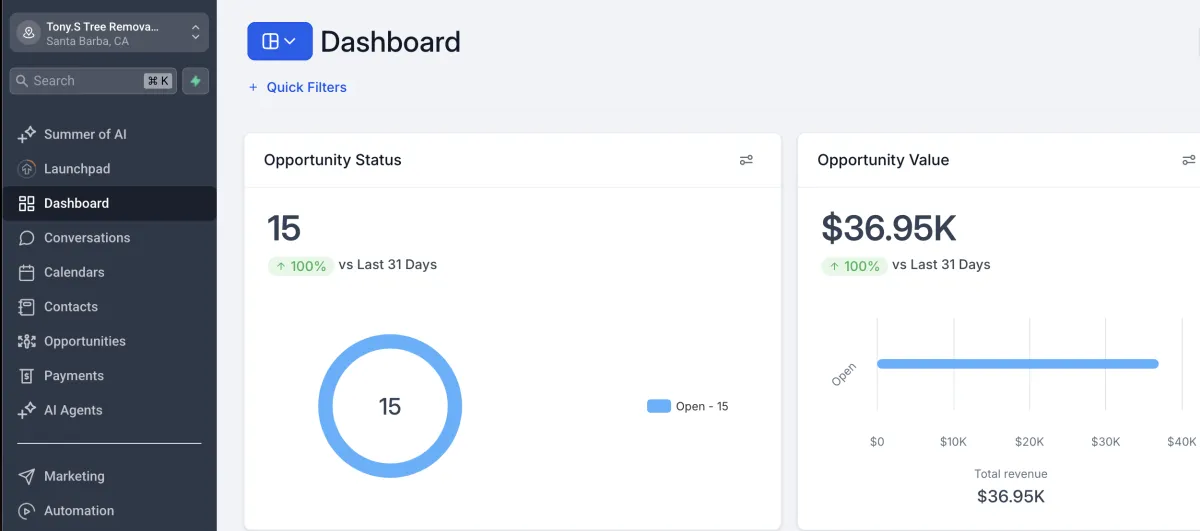Expand the Tony.S Tree Removal account switcher
Image resolution: width=1200 pixels, height=531 pixels.
pyautogui.click(x=109, y=32)
